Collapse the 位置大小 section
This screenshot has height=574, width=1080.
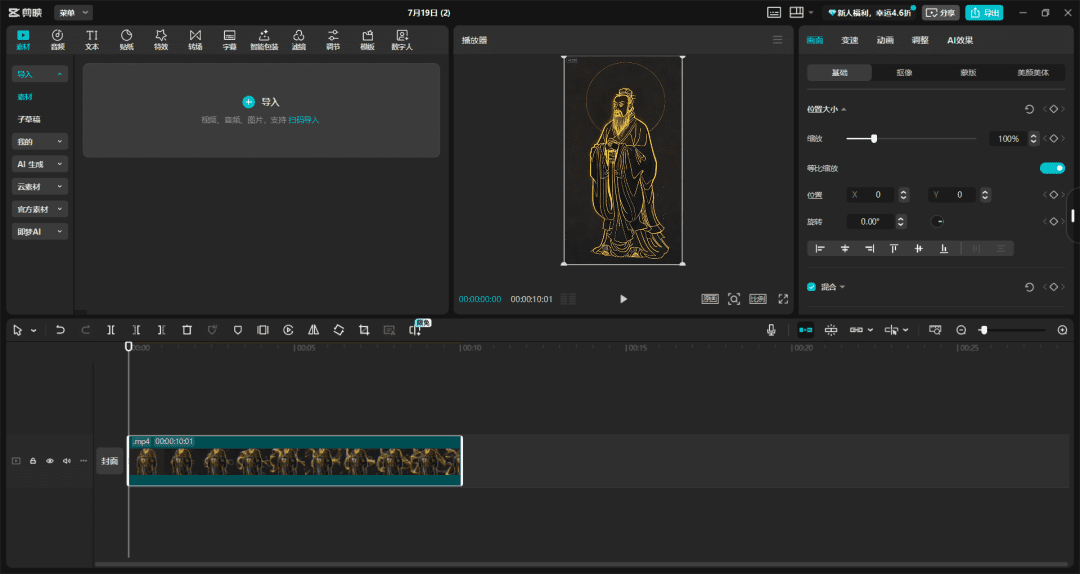point(844,110)
